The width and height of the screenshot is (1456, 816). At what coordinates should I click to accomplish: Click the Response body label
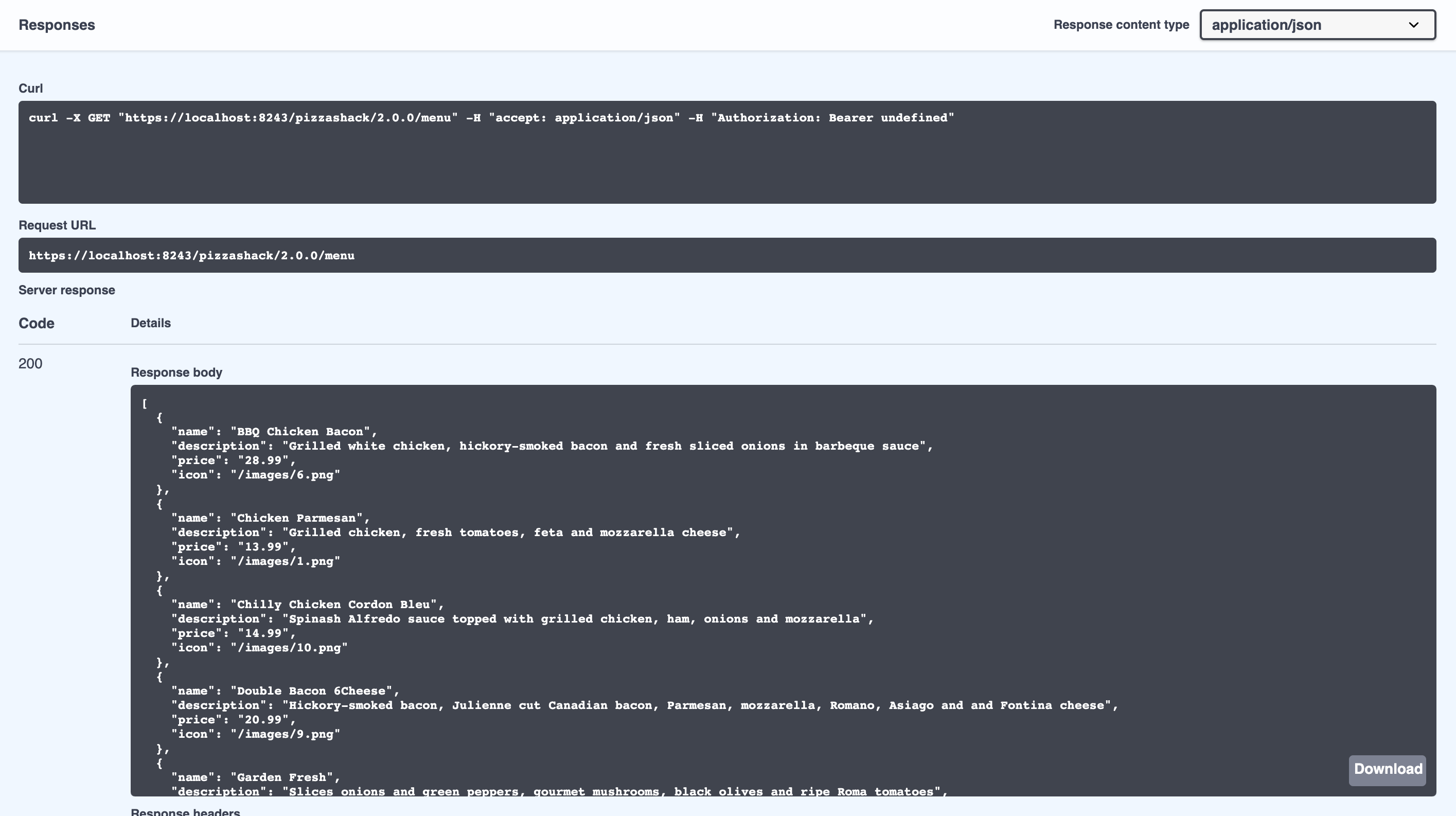(176, 372)
